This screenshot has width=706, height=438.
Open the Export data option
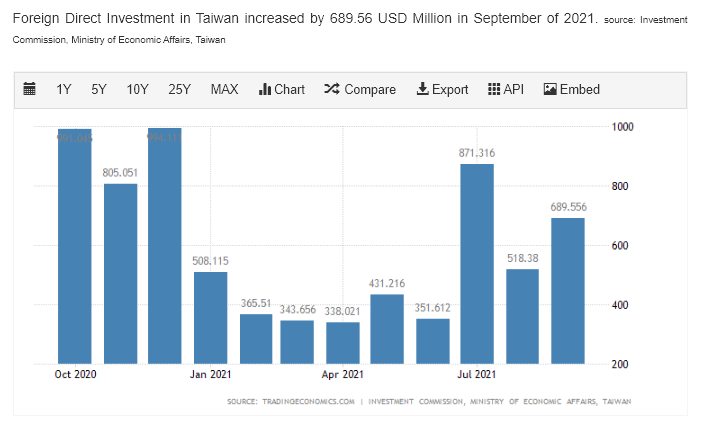(x=442, y=89)
